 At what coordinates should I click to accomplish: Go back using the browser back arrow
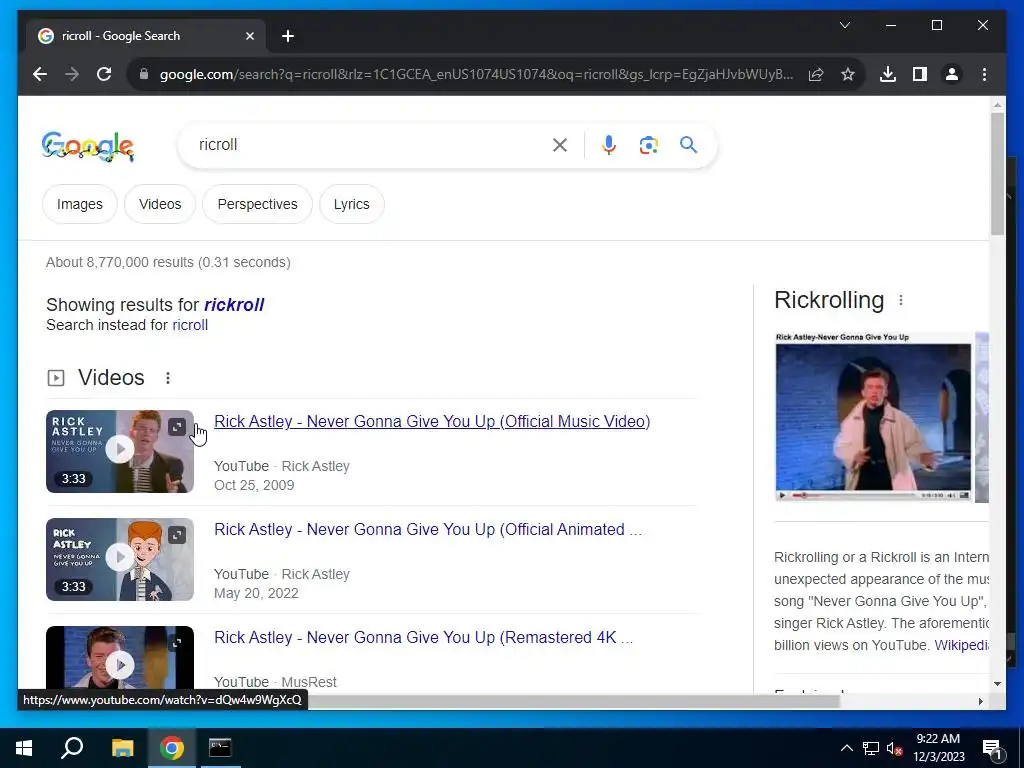click(x=40, y=74)
